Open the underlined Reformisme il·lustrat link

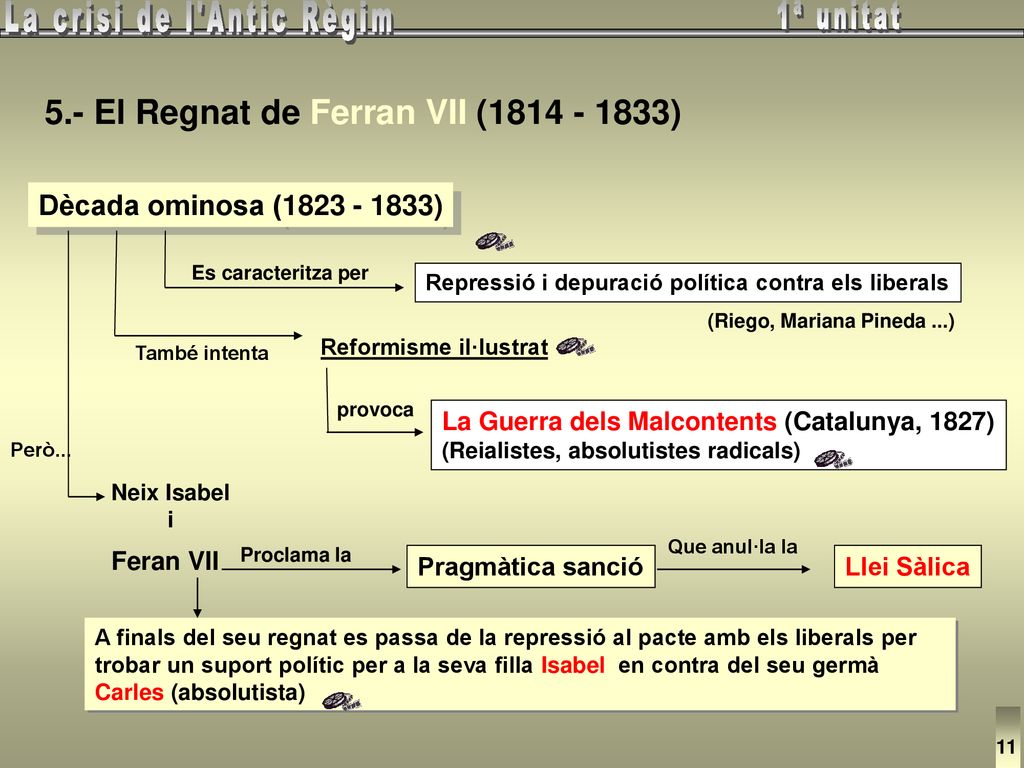coord(434,347)
